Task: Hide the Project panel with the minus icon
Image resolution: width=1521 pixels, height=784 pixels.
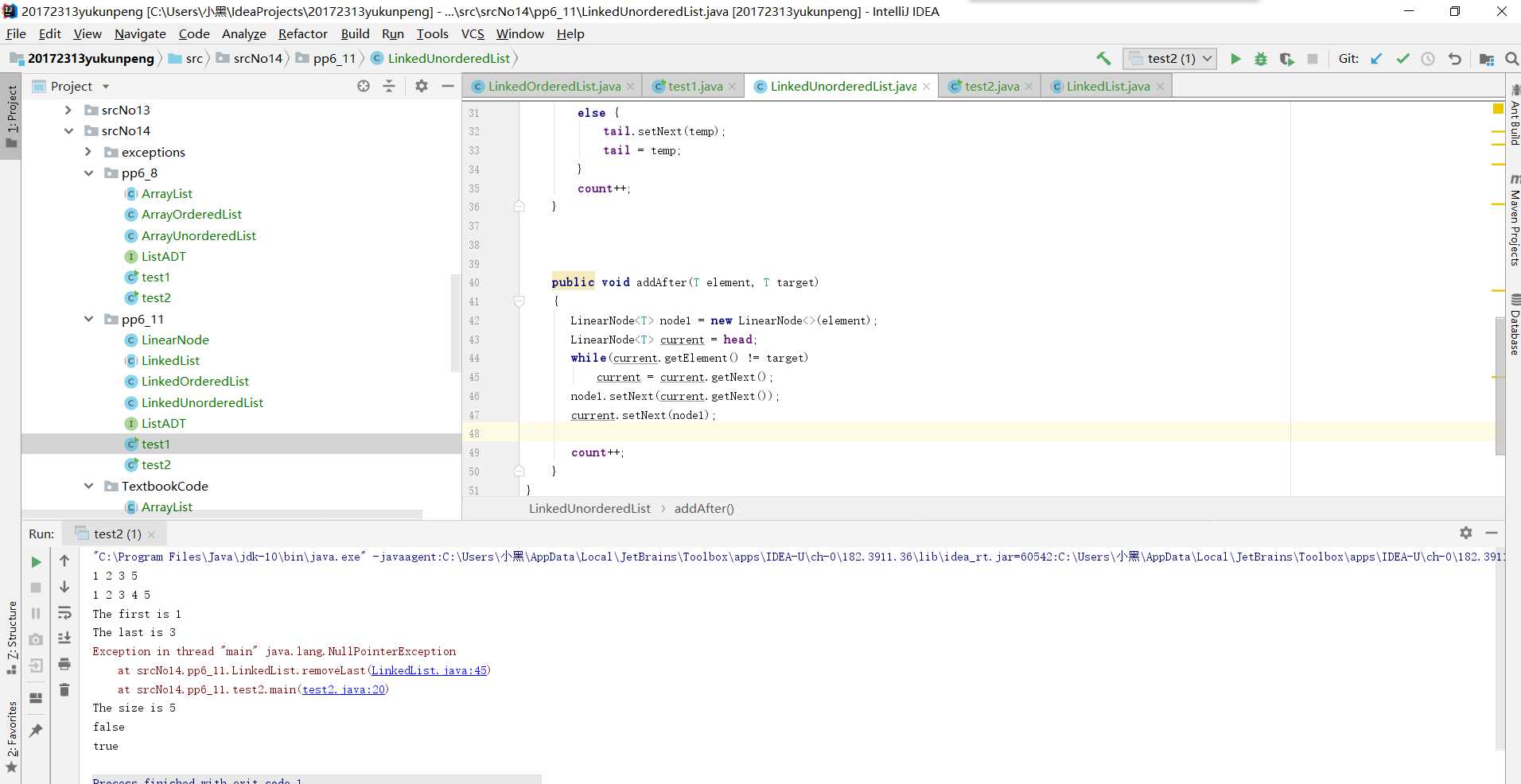Action: [x=448, y=86]
